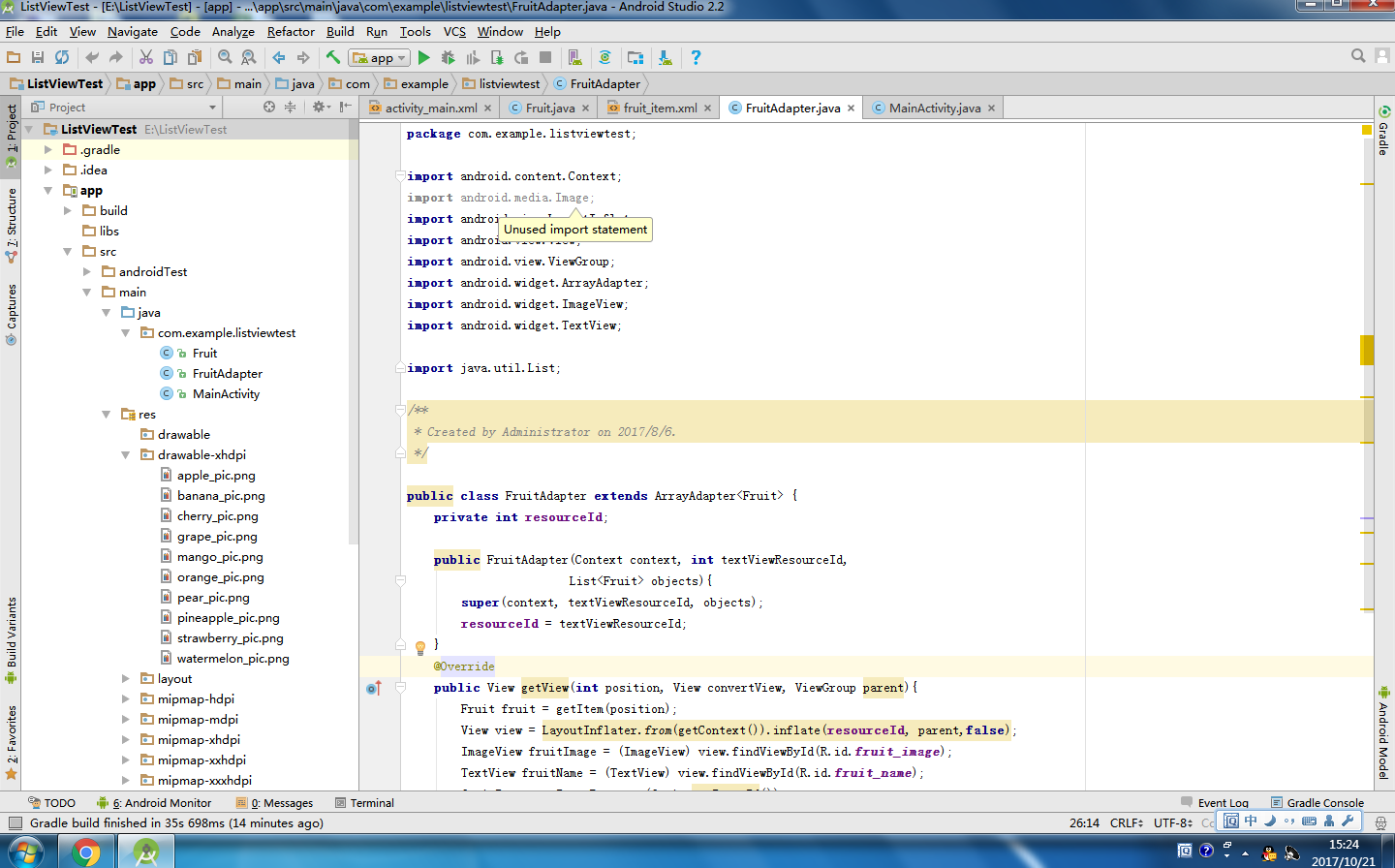The image size is (1395, 868).
Task: Click the intention light bulb in gutter
Action: tap(420, 647)
